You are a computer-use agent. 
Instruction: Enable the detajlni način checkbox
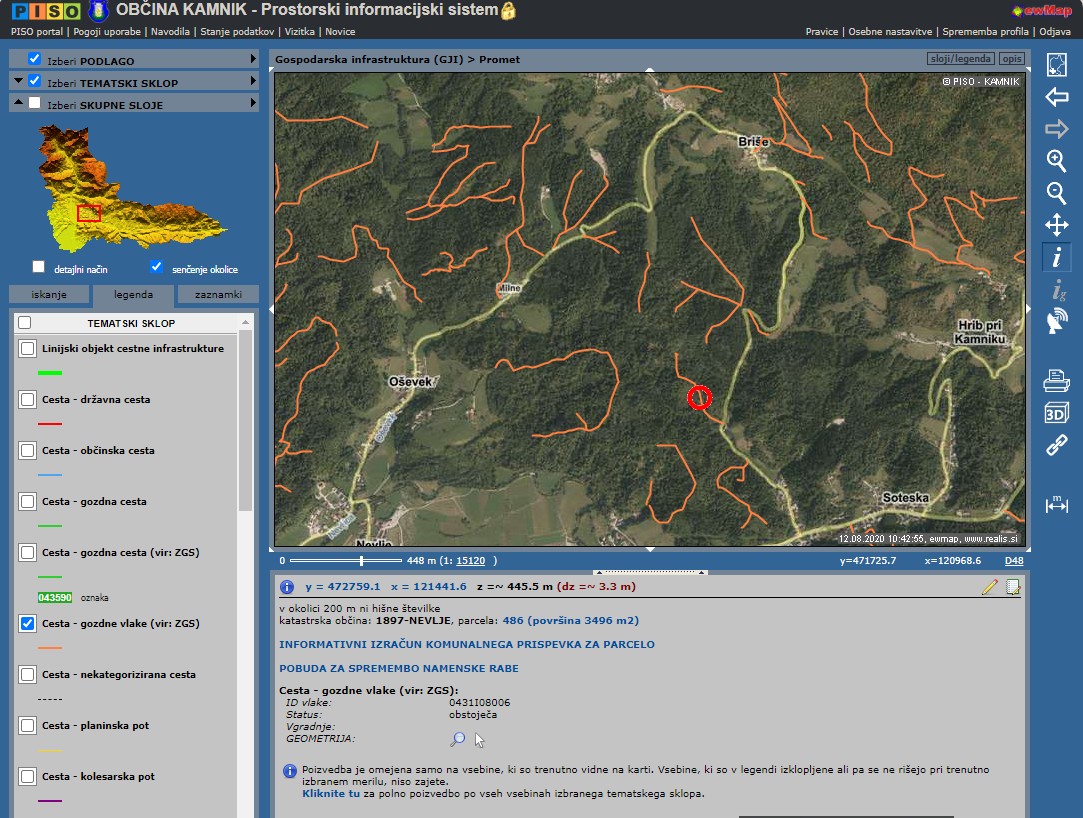click(39, 267)
